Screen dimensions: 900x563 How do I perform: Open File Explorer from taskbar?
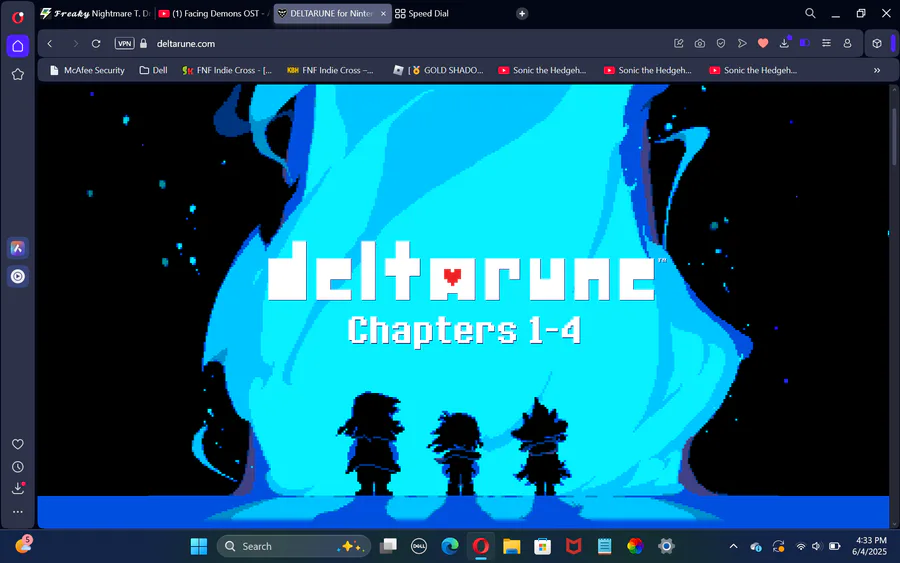coord(511,546)
